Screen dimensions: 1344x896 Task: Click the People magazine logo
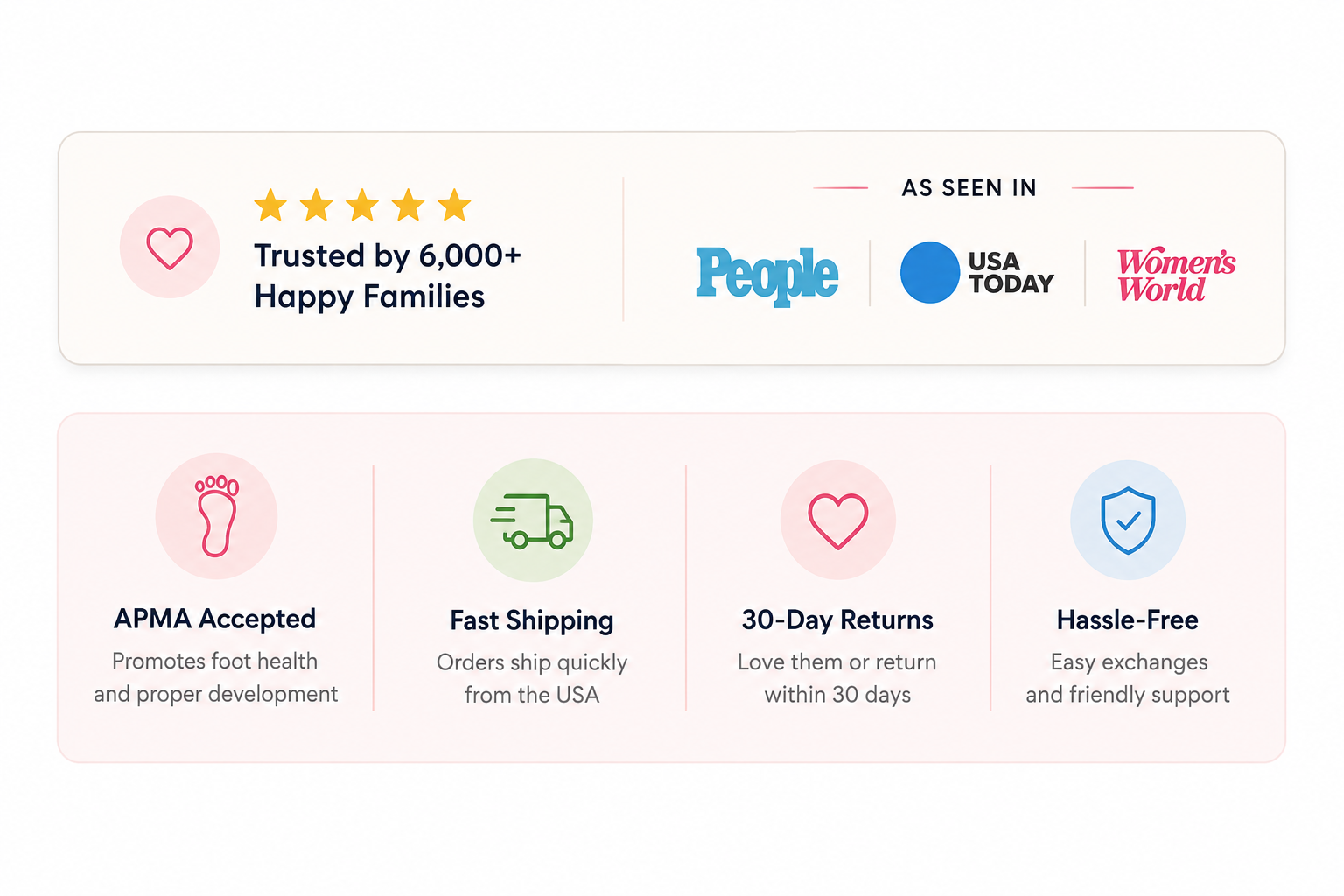tap(767, 275)
